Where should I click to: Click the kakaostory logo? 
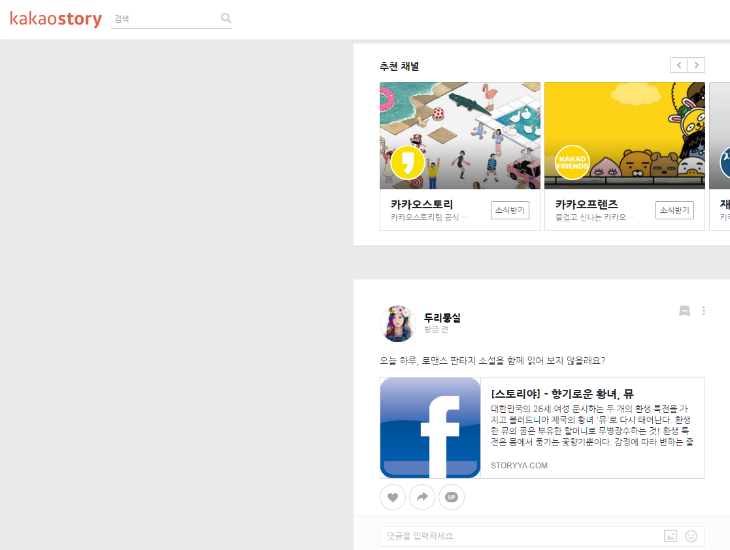(55, 19)
